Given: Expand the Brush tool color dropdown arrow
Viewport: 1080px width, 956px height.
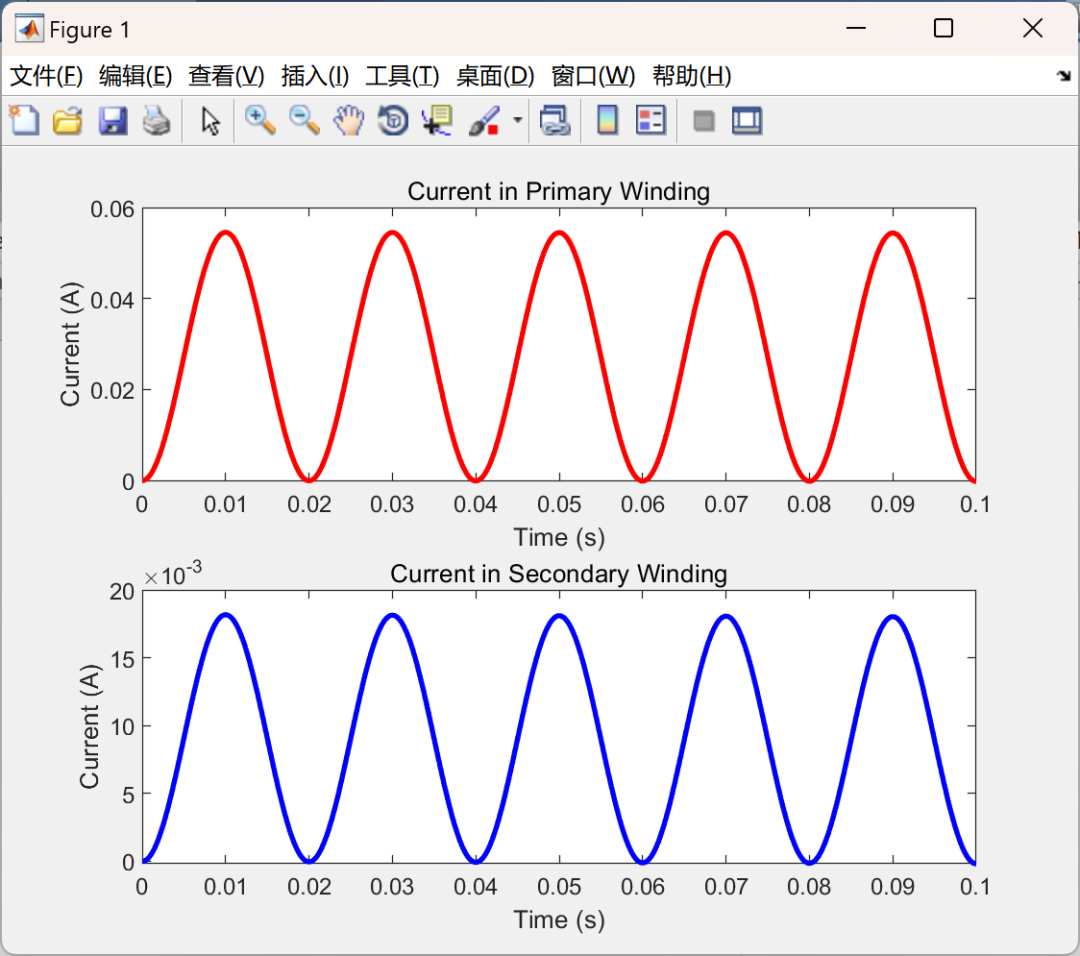Looking at the screenshot, I should click(x=517, y=121).
